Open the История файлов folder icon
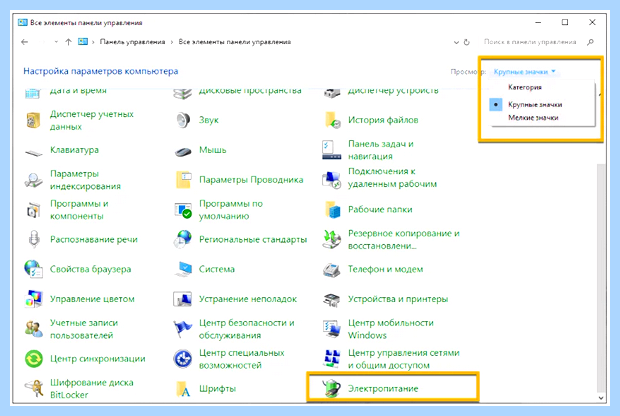 332,120
